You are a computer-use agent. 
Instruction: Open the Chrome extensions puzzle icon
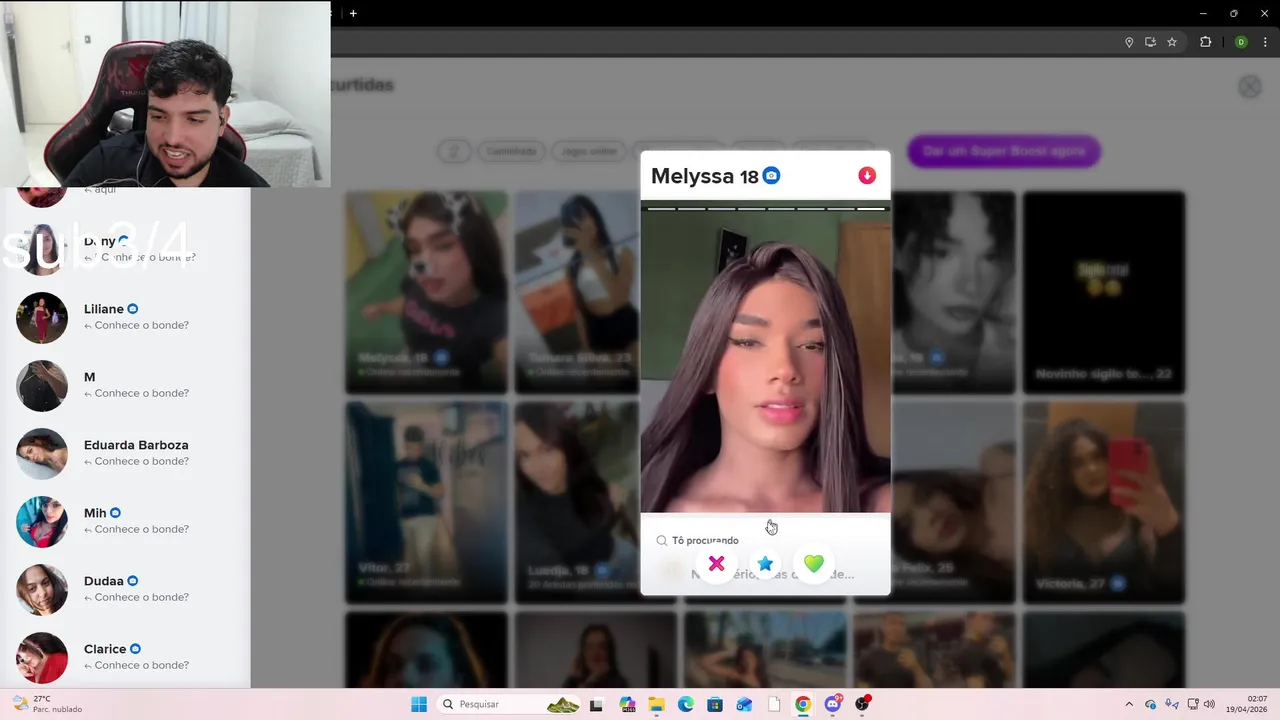pyautogui.click(x=1205, y=42)
